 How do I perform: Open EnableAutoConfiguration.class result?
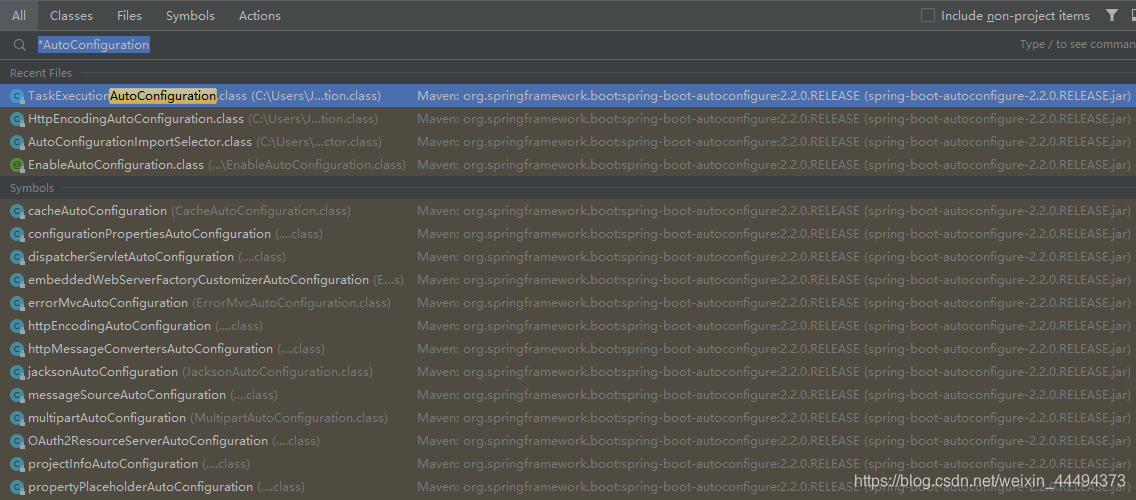tap(568, 165)
